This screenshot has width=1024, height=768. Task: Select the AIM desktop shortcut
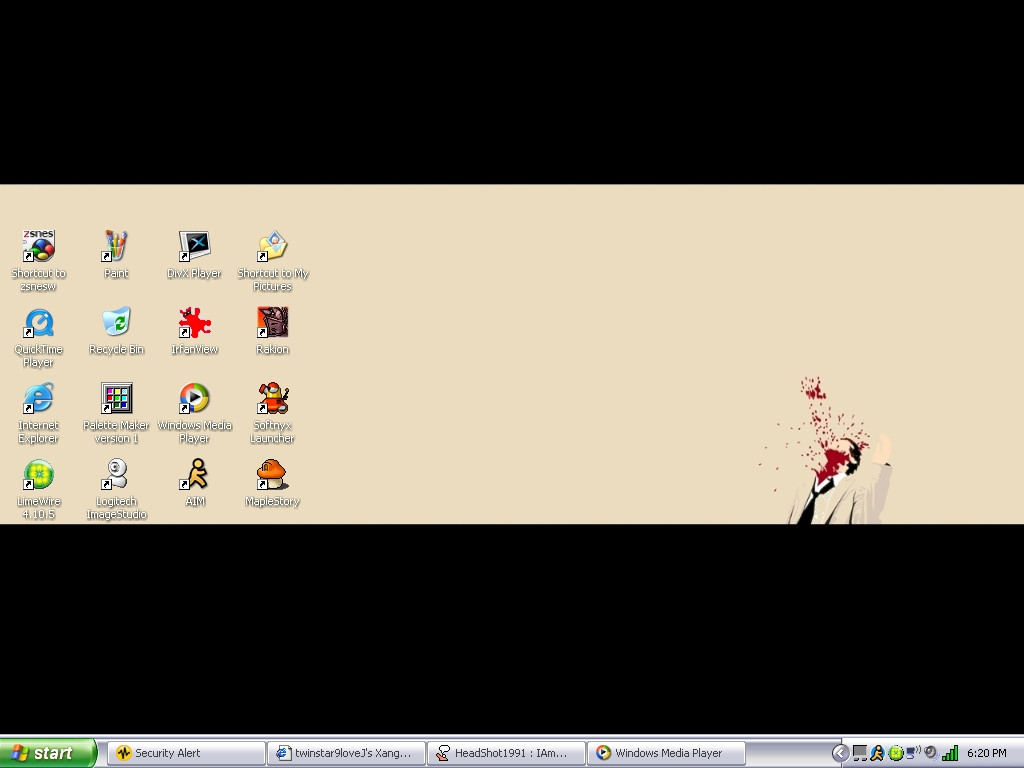coord(194,475)
